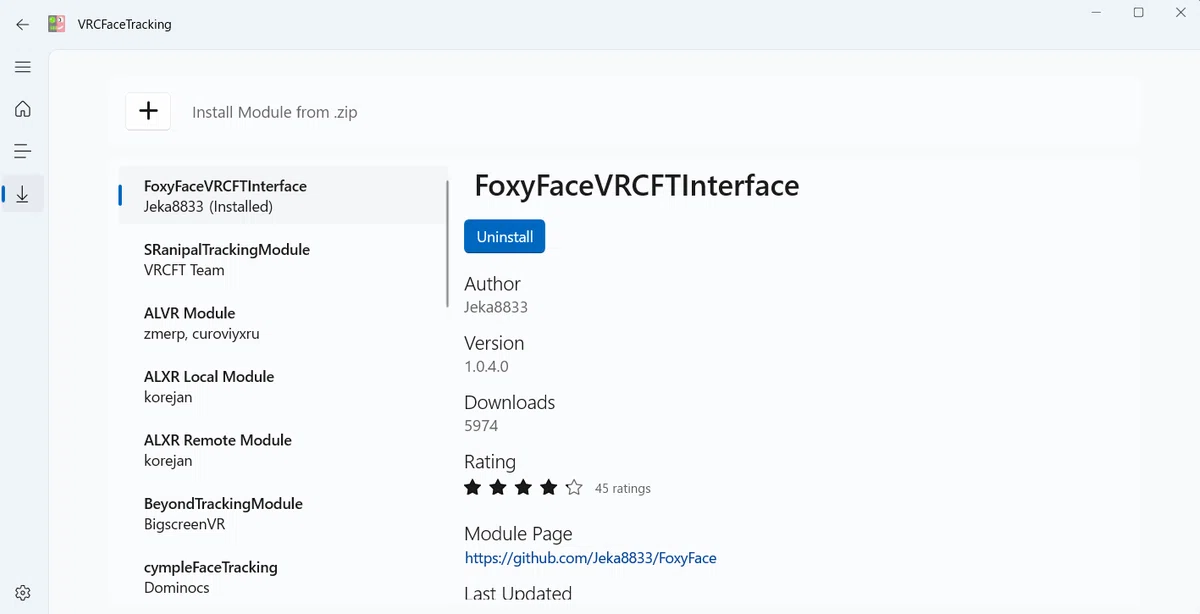Select cympleFaceTracking by Dominocs
This screenshot has width=1200, height=614.
283,577
